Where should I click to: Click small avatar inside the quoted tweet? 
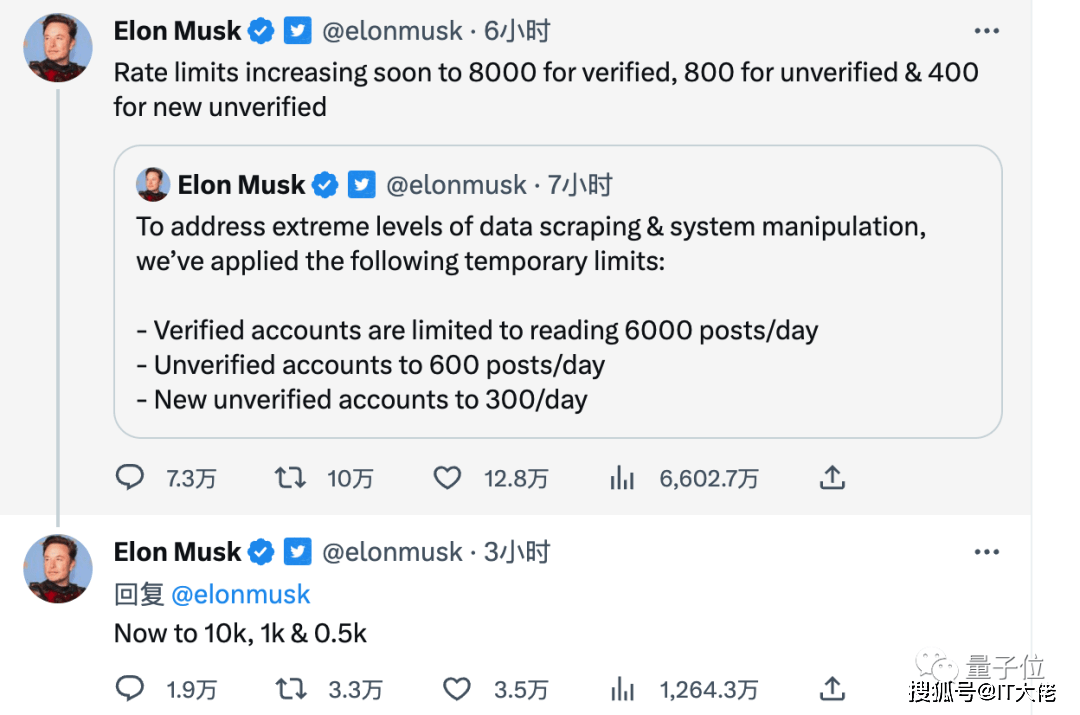153,185
